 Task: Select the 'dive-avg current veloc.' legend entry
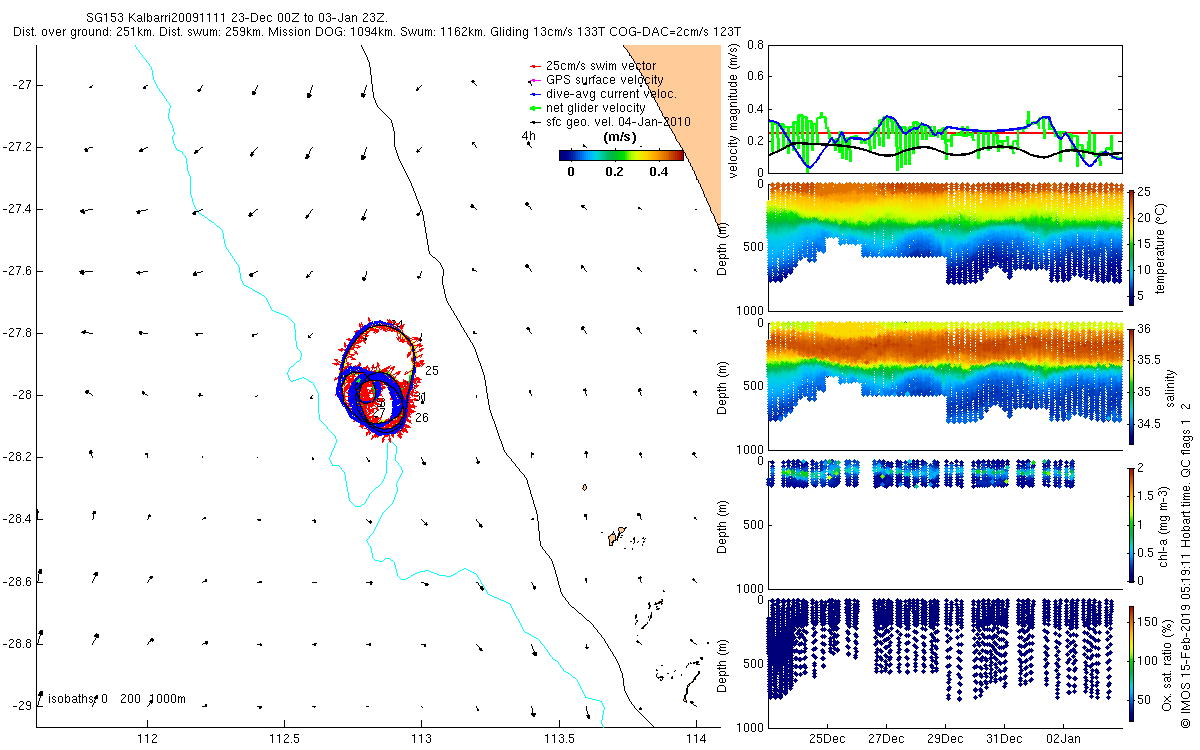603,94
